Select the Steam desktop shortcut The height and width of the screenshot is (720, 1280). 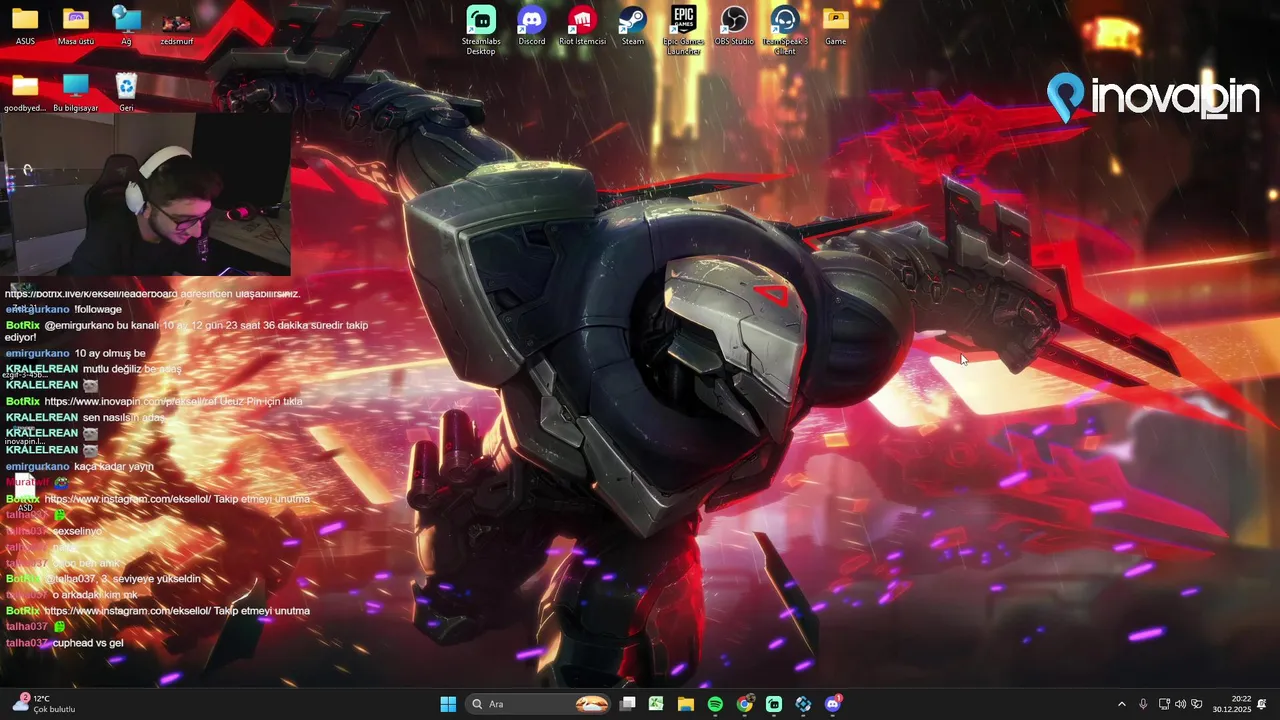coord(633,26)
